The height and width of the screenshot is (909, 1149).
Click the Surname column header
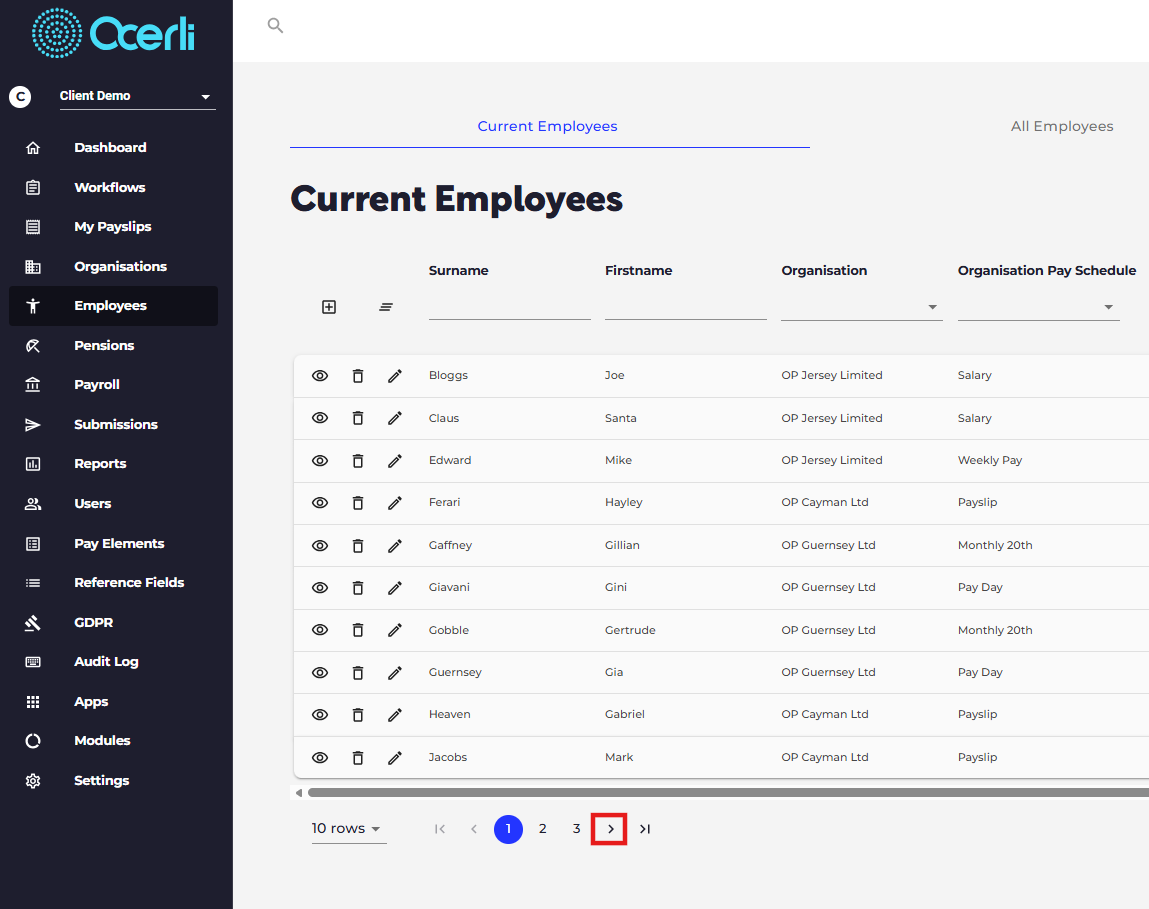pyautogui.click(x=459, y=271)
